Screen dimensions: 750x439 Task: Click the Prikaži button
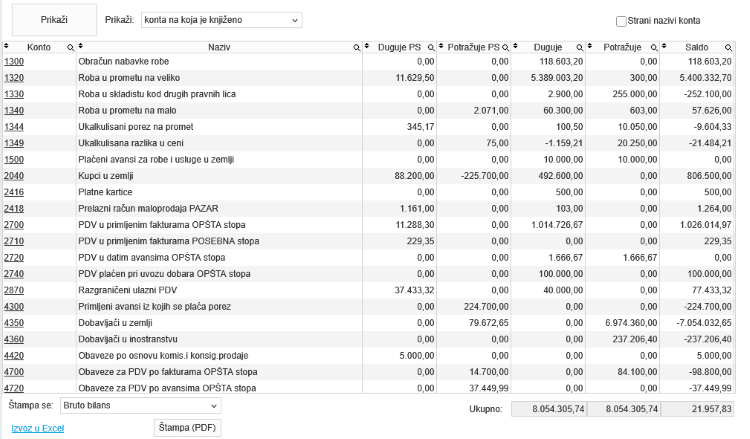[x=54, y=20]
